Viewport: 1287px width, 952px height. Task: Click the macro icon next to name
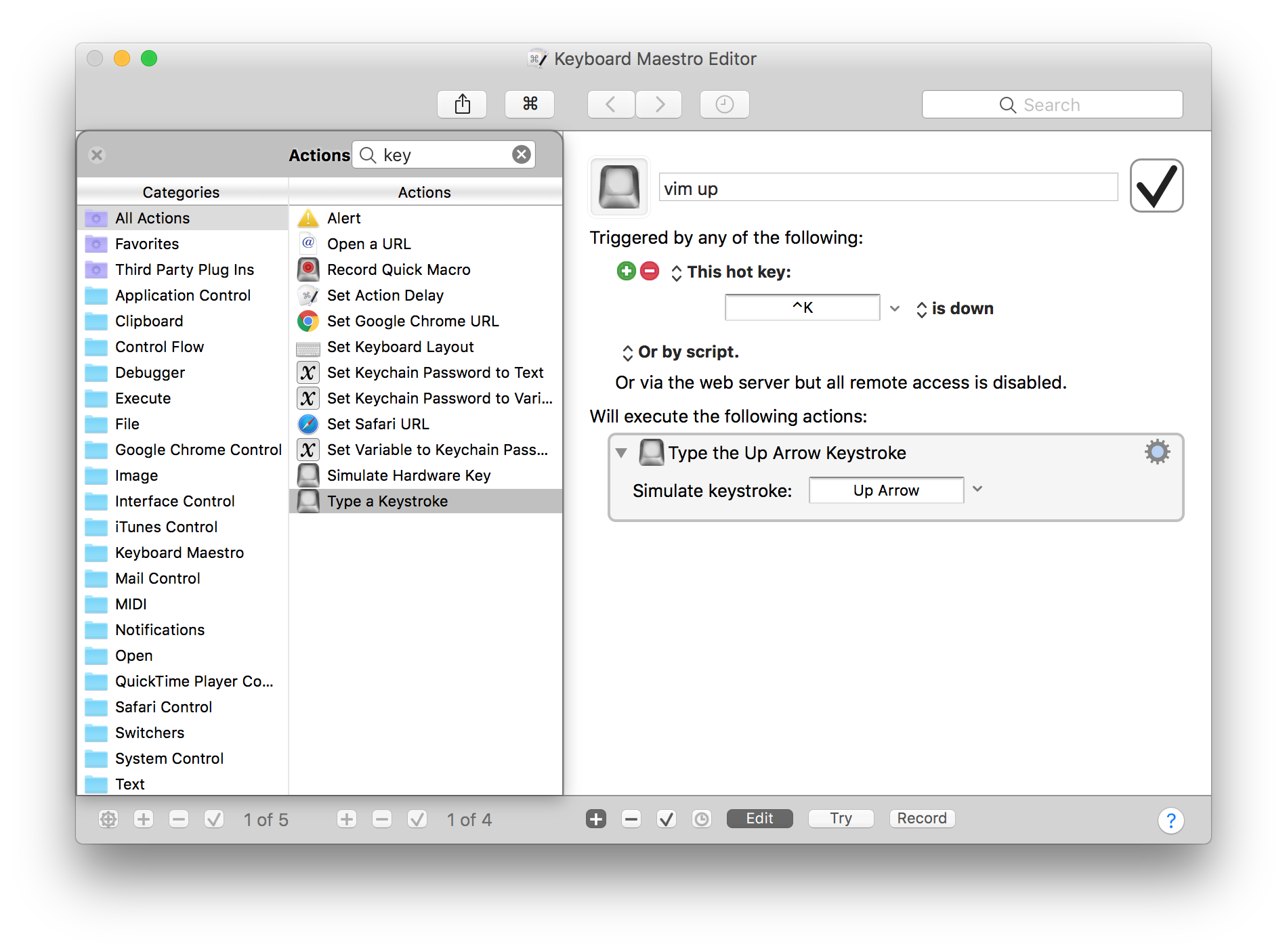click(619, 187)
